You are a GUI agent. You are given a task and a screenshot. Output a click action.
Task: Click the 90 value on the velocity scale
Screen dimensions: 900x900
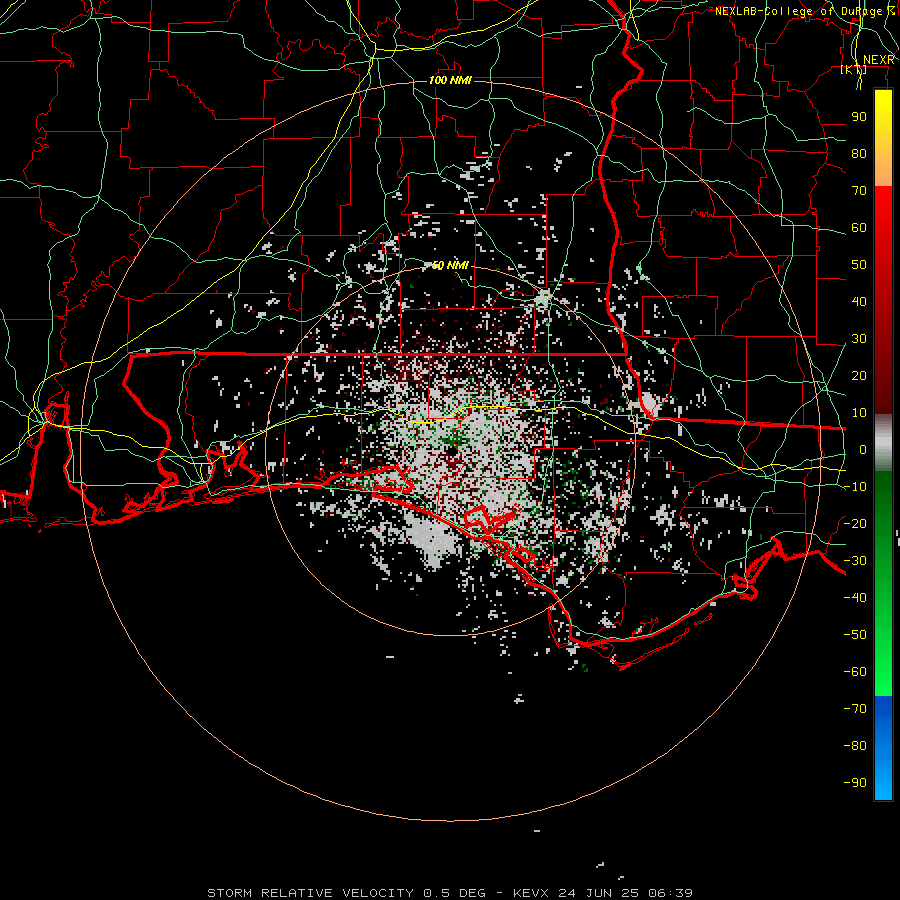click(x=859, y=117)
